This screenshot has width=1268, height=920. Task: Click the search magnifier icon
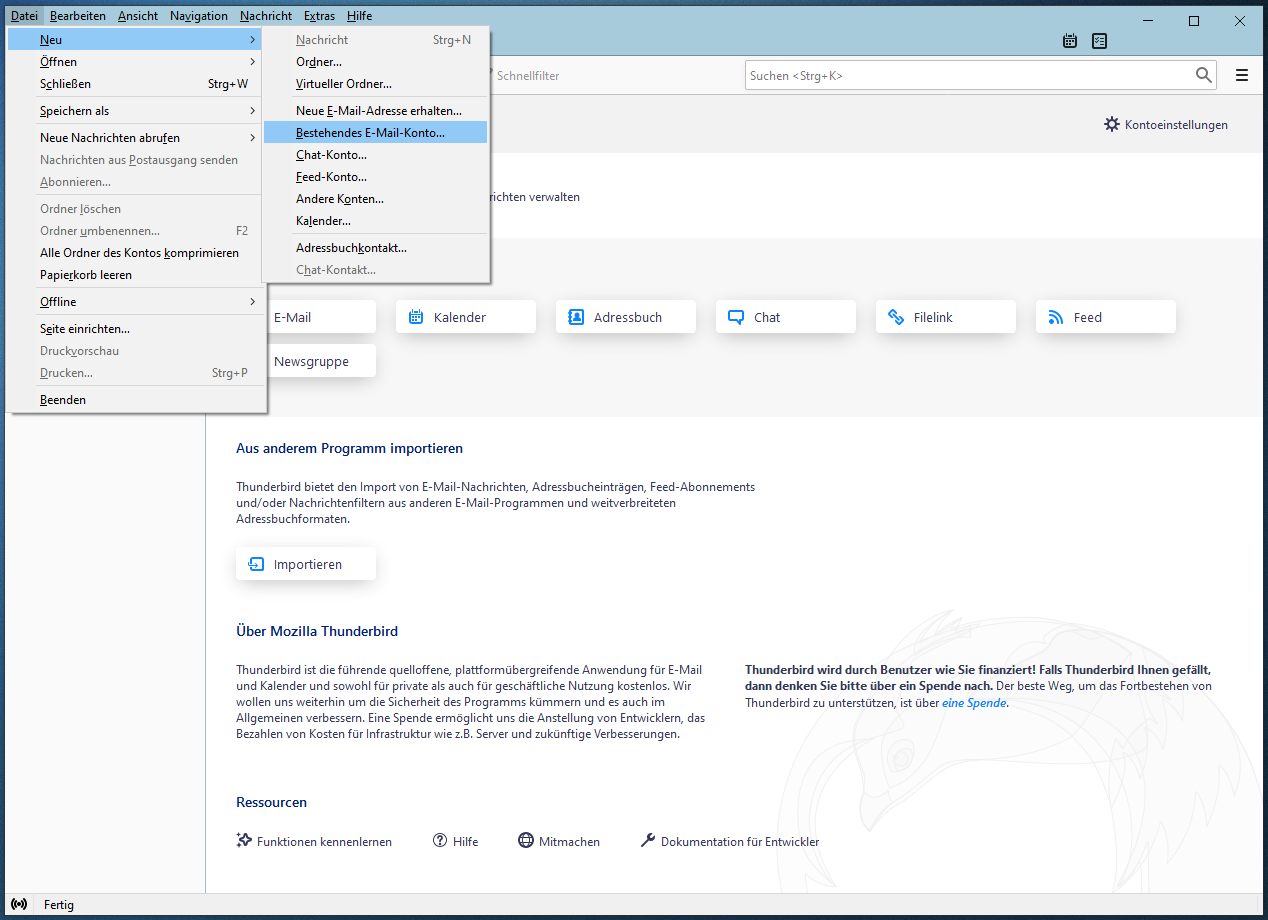[1203, 75]
